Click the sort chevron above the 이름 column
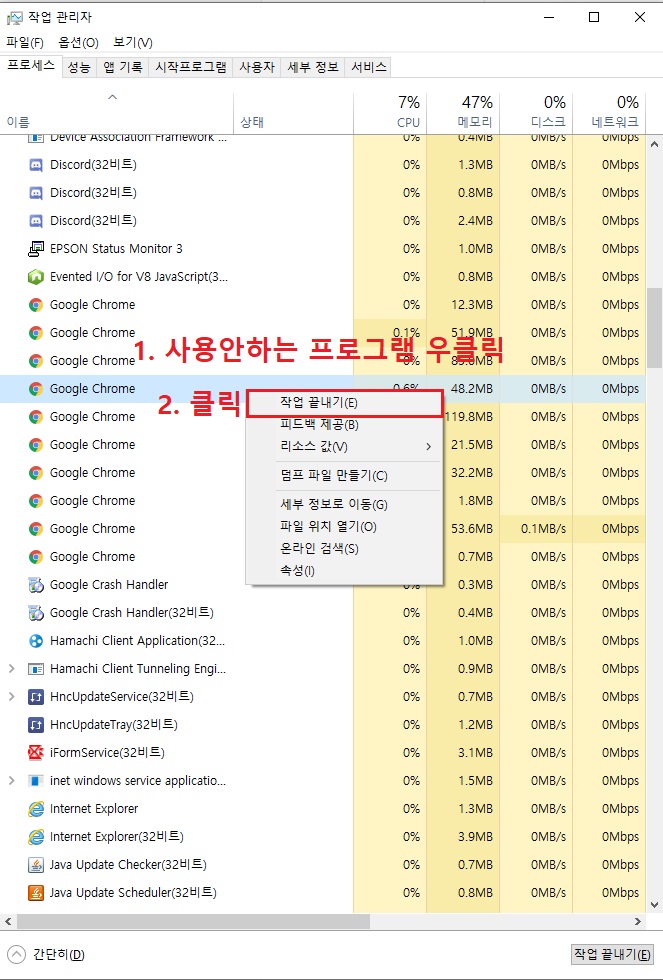 (x=112, y=97)
